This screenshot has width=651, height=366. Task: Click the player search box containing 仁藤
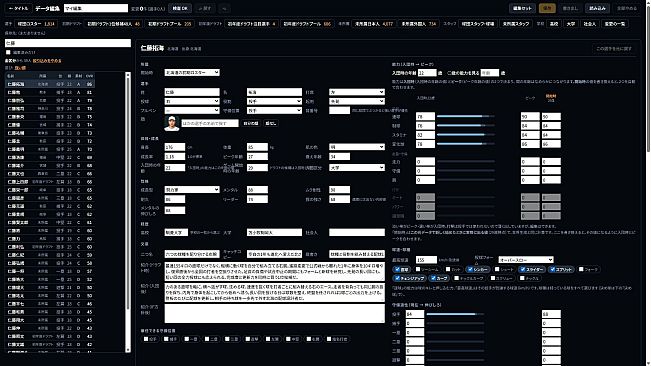(x=68, y=43)
